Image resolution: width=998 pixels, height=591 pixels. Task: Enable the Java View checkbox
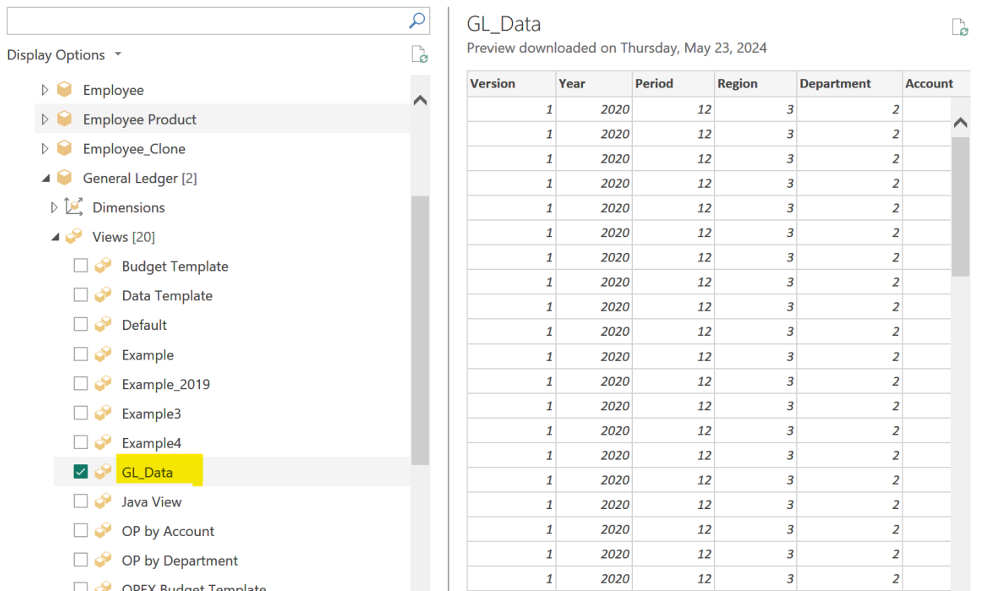(x=81, y=501)
